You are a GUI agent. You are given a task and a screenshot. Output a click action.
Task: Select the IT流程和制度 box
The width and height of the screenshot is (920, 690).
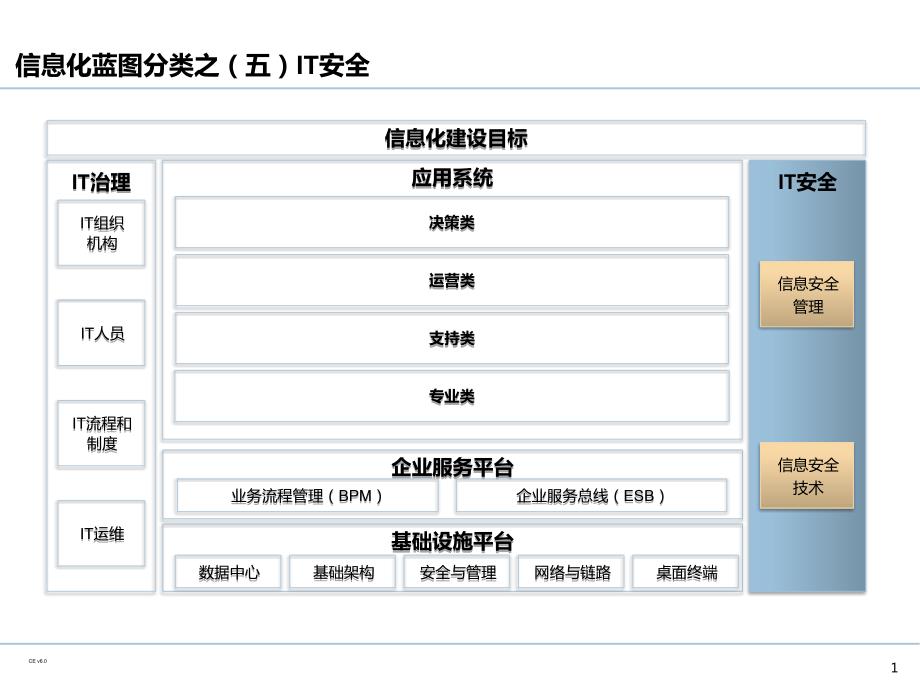pyautogui.click(x=101, y=434)
